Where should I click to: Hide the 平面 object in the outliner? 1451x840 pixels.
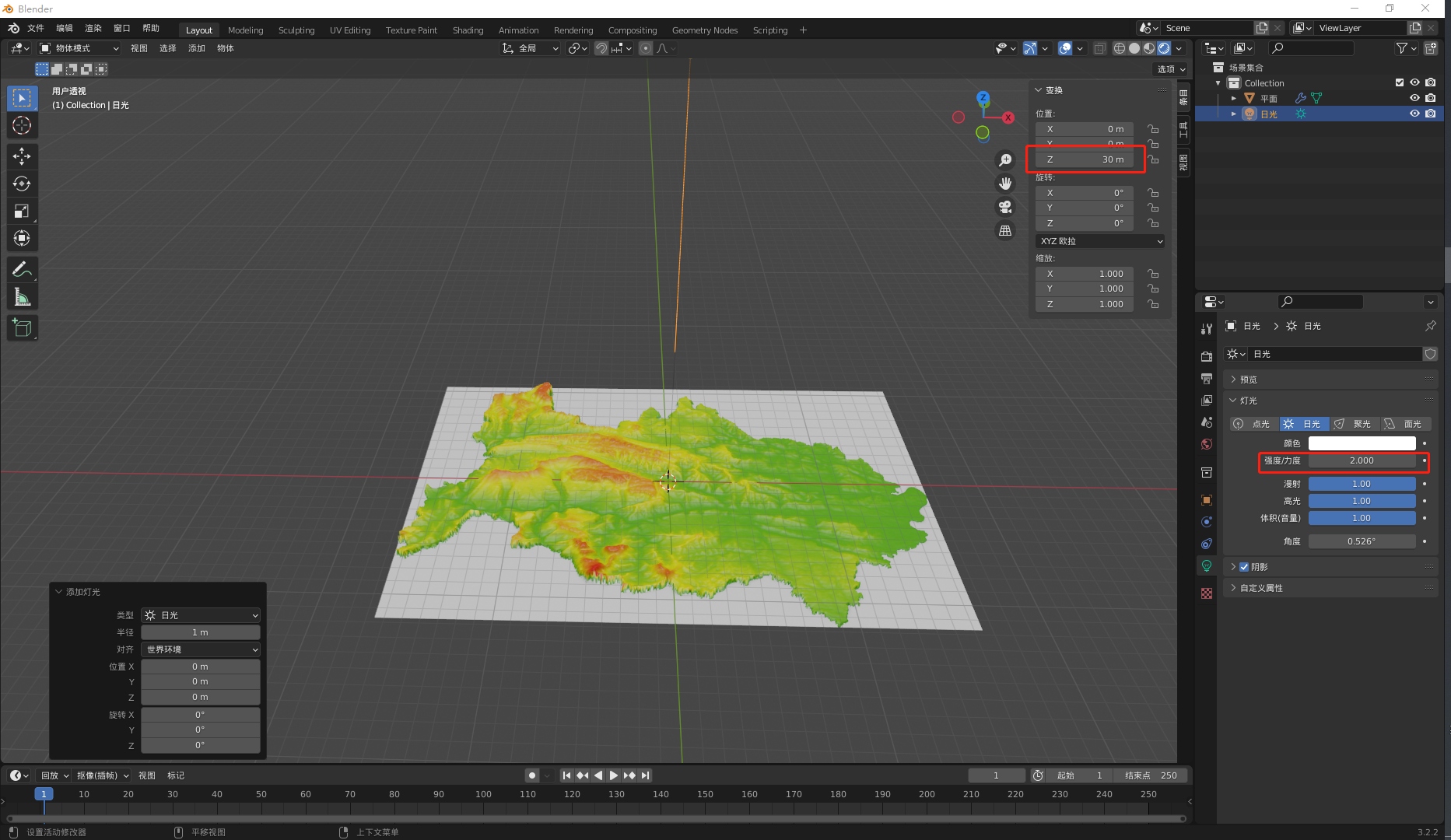(1414, 98)
